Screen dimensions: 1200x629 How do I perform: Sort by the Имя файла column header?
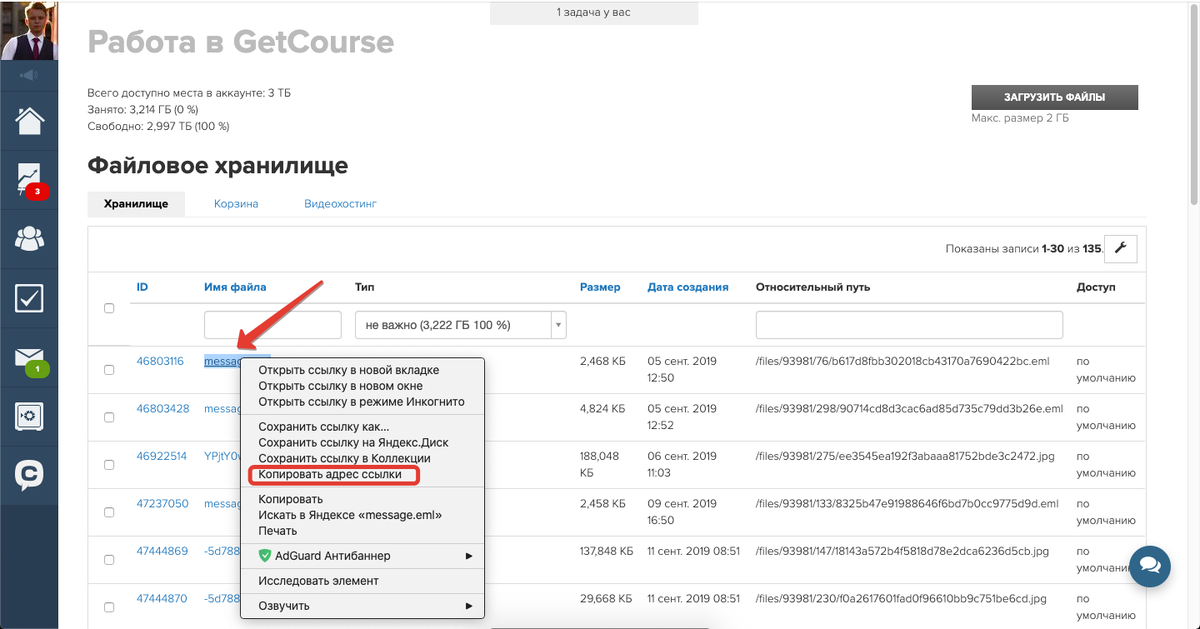(x=235, y=287)
